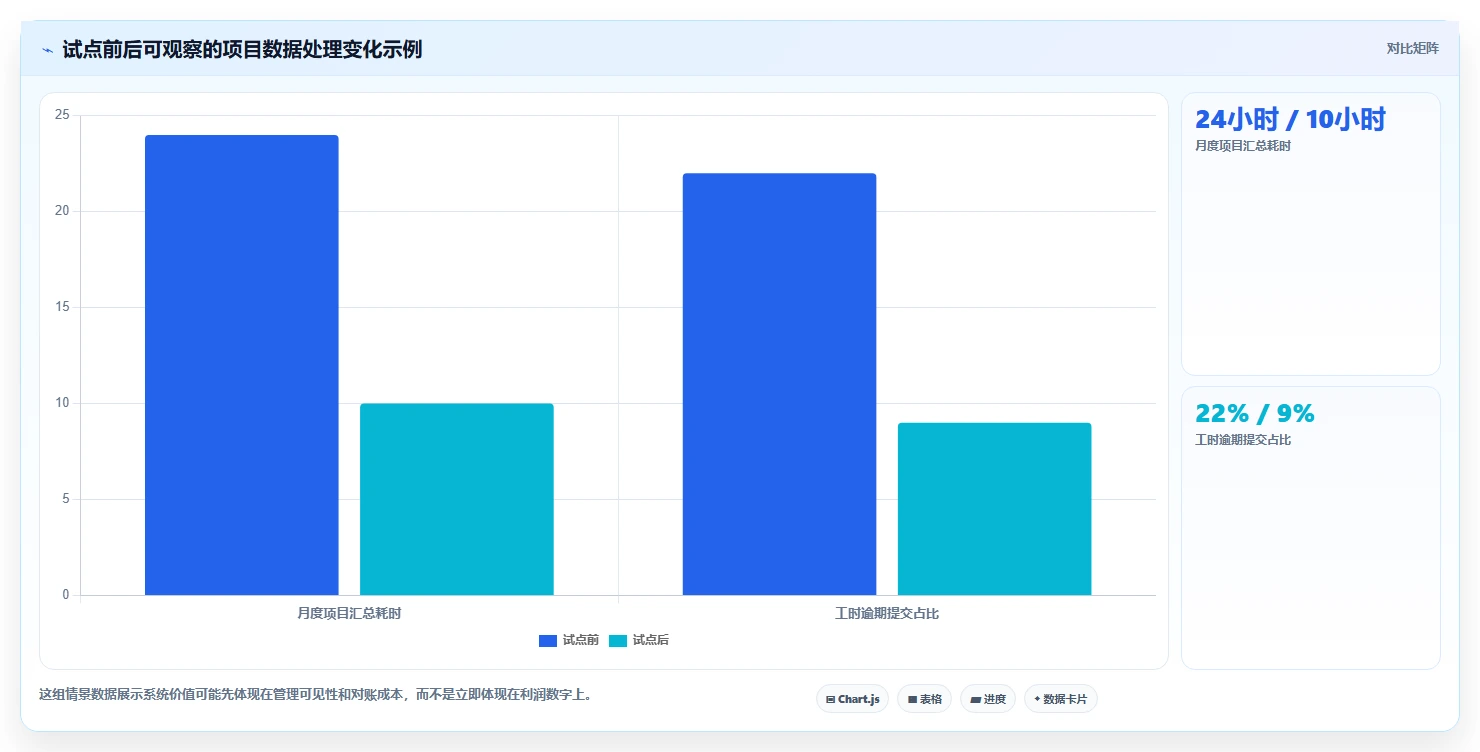The image size is (1480, 752).
Task: Click the cyan 试点后 legend color box
Action: 618,641
